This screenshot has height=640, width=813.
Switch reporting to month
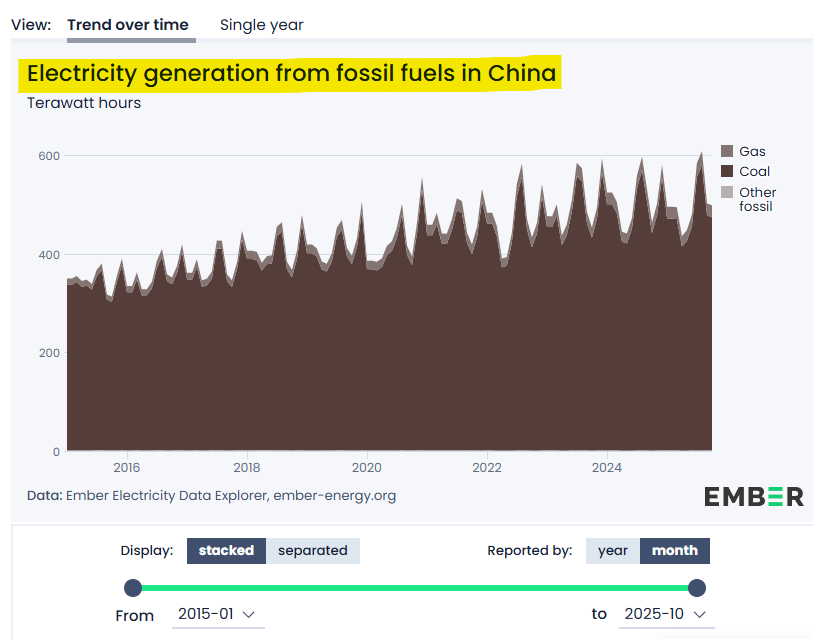pyautogui.click(x=674, y=550)
